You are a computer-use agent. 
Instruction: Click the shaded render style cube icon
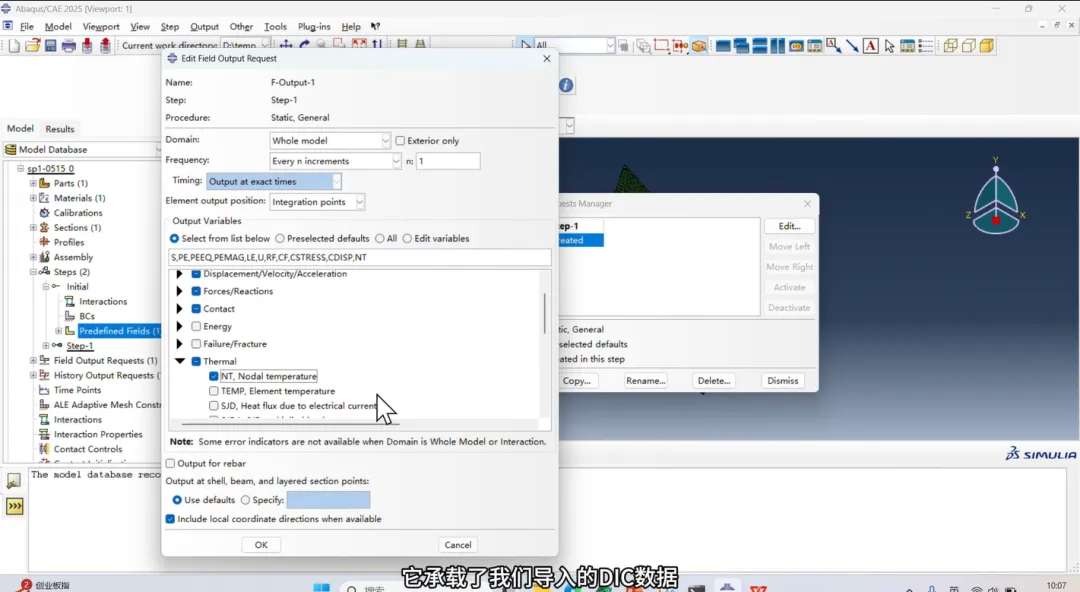tap(986, 46)
